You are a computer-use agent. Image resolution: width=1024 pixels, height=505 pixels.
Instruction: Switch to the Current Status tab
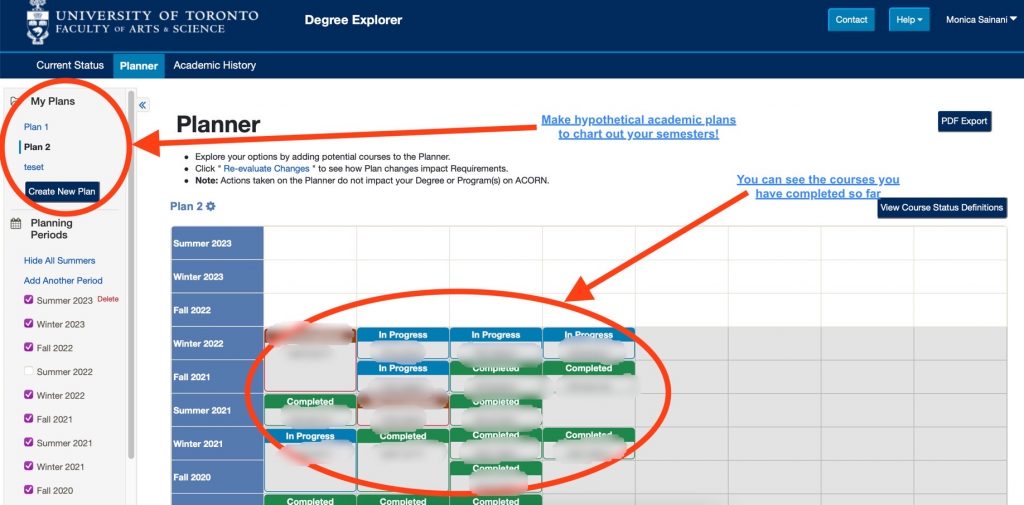tap(70, 66)
